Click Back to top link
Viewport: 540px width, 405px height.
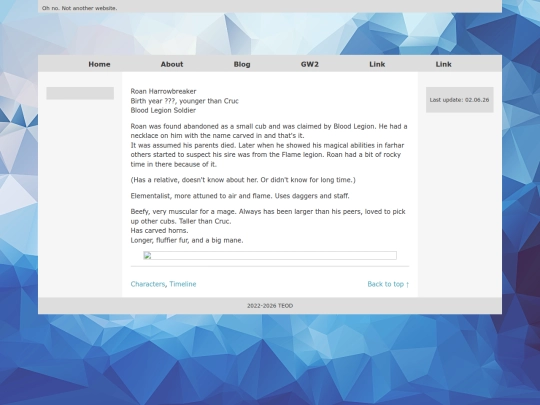point(388,284)
